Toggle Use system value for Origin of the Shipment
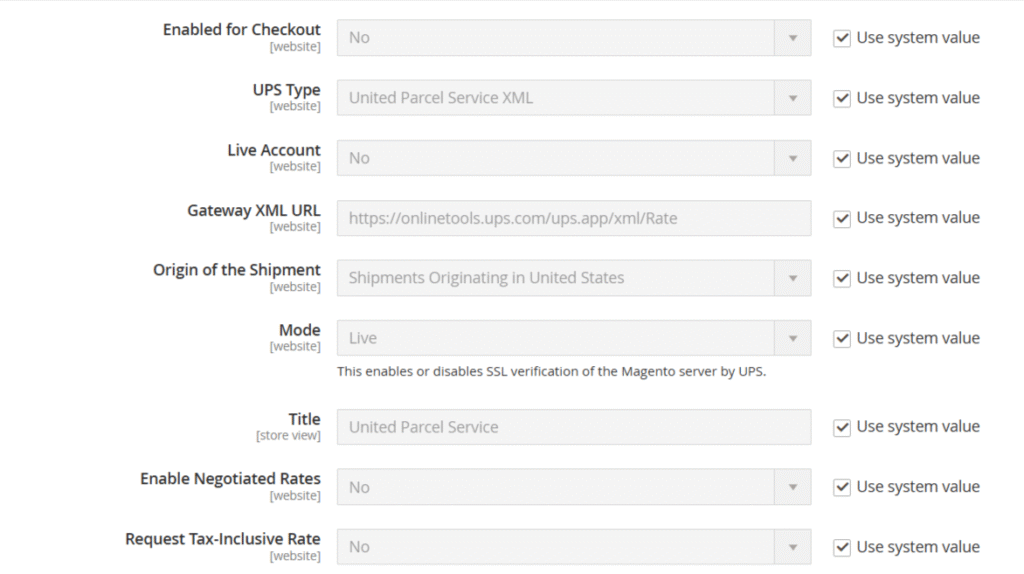Screen dimensions: 1024x574 (x=842, y=278)
